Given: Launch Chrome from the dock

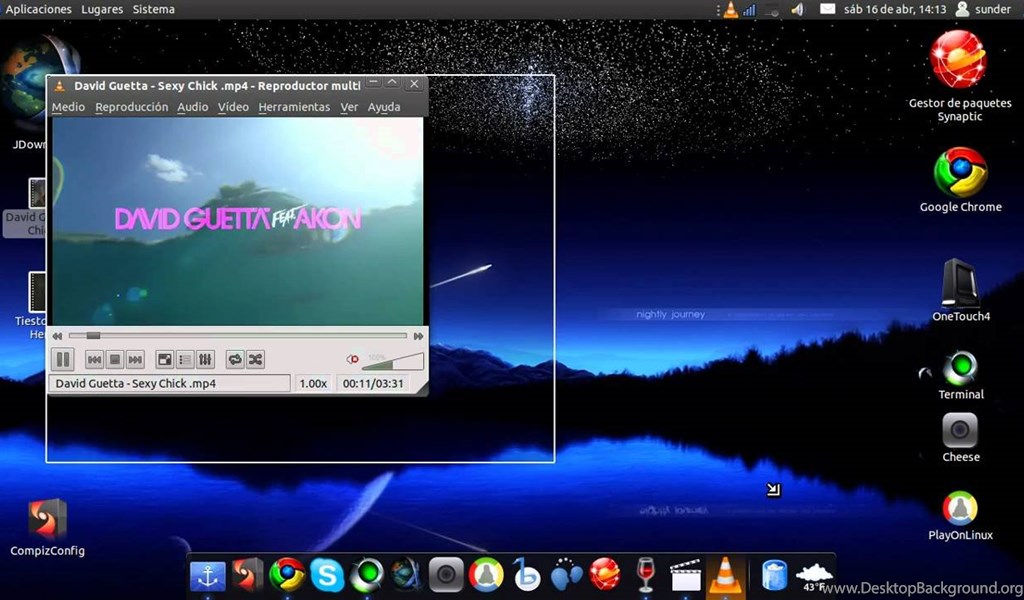Looking at the screenshot, I should [x=287, y=575].
